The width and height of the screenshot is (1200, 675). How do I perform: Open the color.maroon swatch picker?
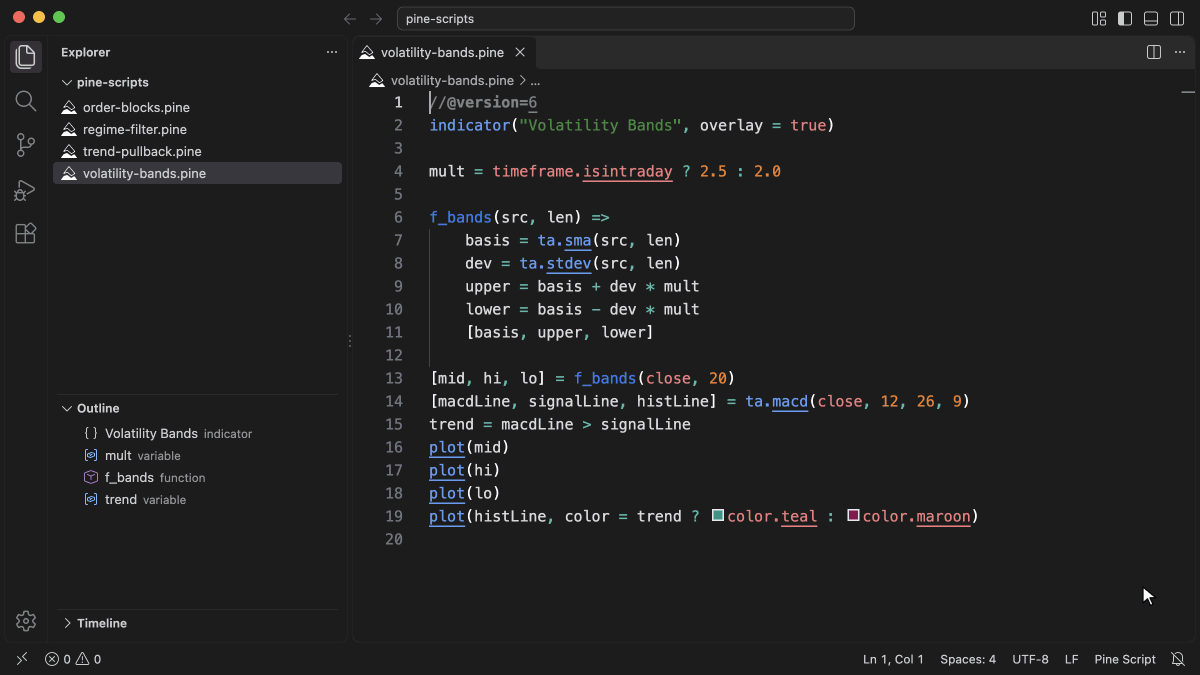pyautogui.click(x=853, y=516)
